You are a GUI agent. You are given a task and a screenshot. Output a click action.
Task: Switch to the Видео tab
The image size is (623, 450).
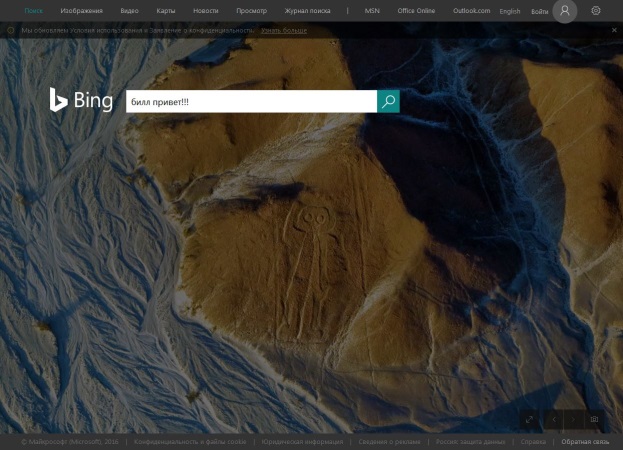point(129,11)
